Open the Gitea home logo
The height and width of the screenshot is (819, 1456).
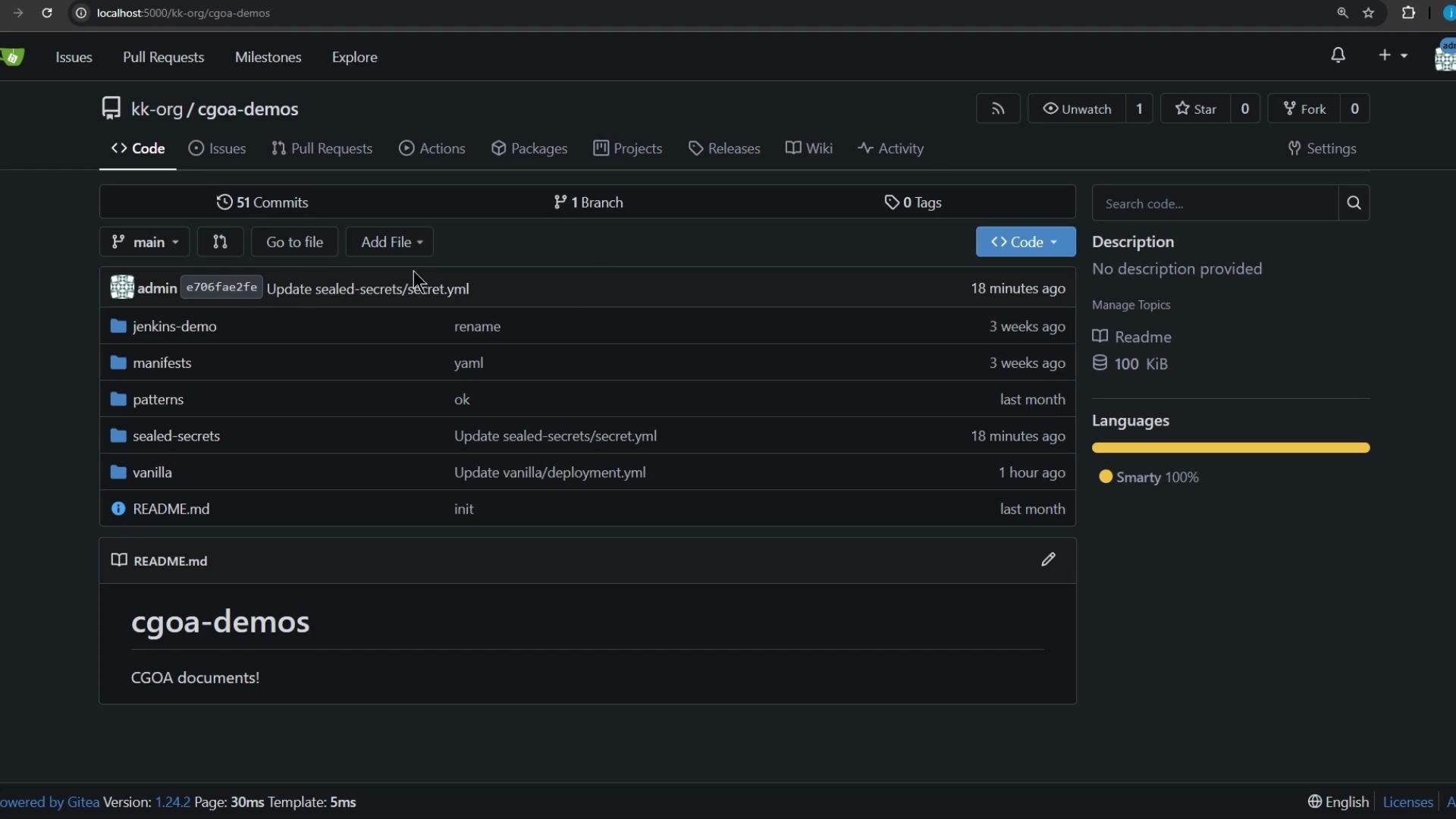[x=13, y=57]
